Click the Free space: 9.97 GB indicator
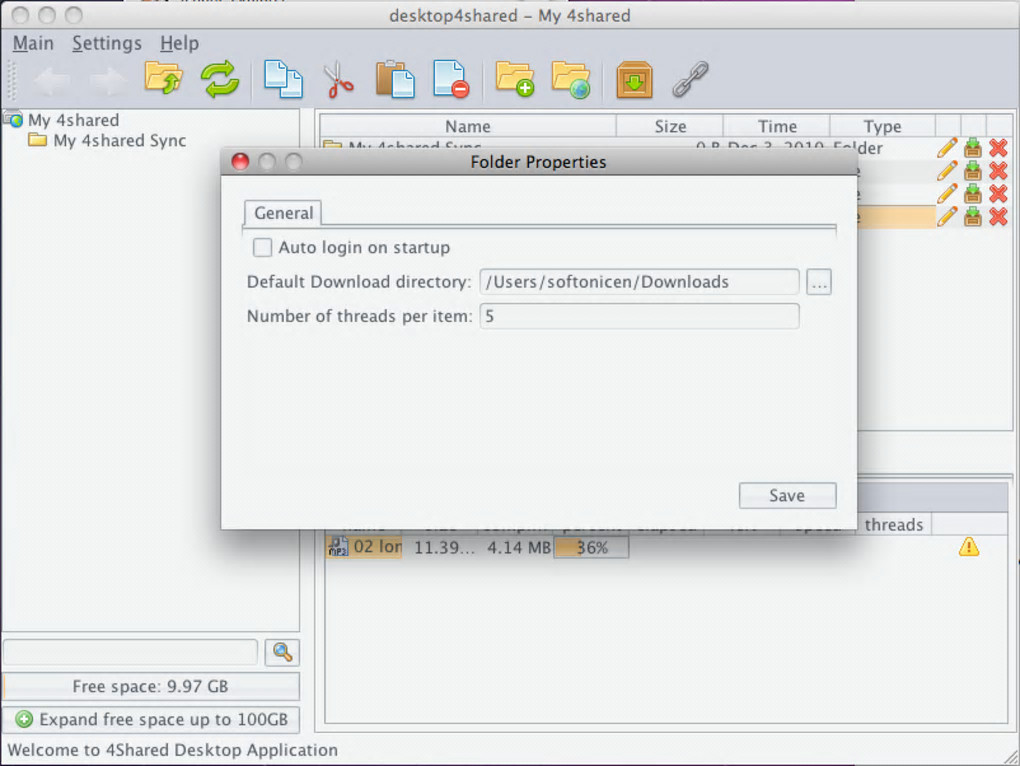Image resolution: width=1020 pixels, height=766 pixels. click(151, 686)
